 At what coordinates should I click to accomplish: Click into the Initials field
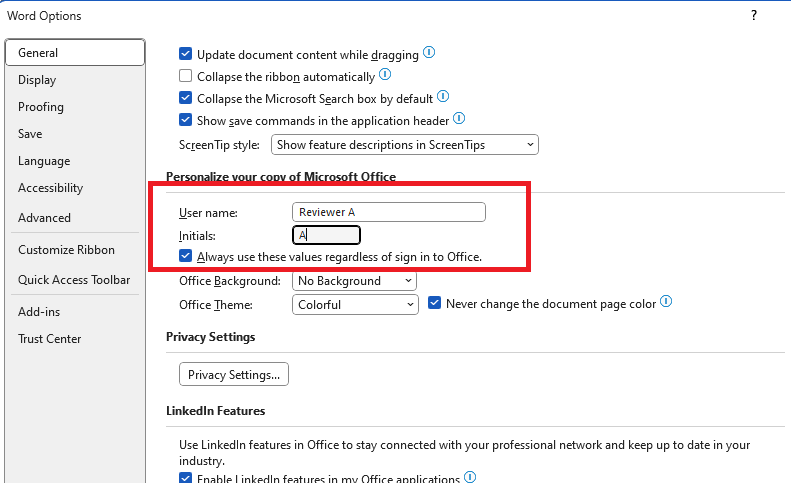click(326, 235)
